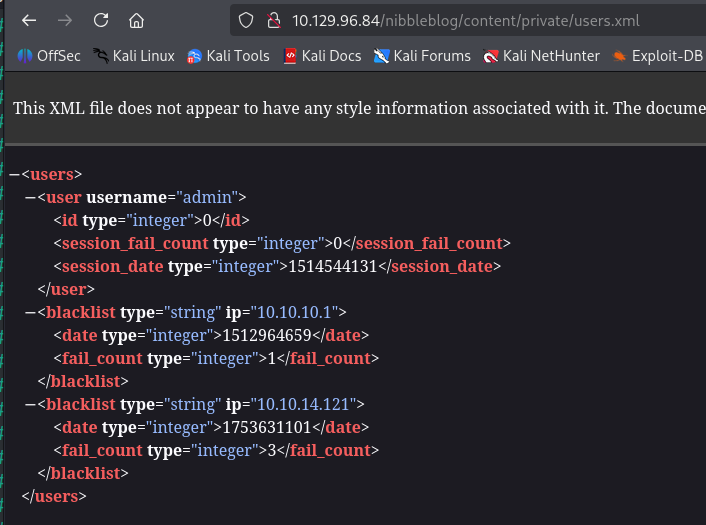706x525 pixels.
Task: Click the ip value "10.10.14.121"
Action: (x=303, y=404)
